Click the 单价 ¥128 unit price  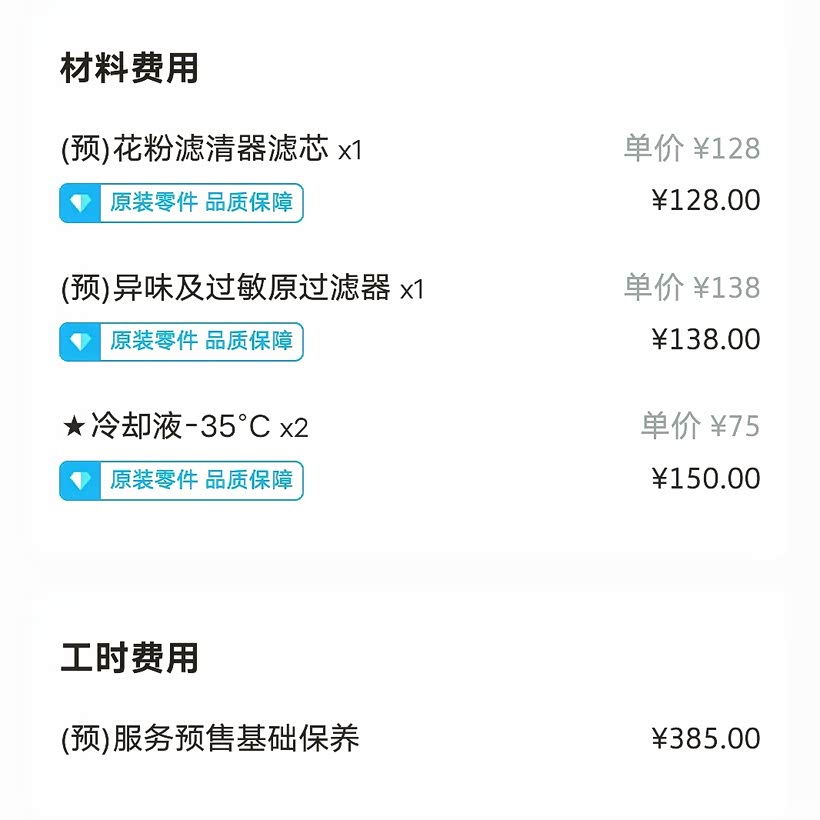click(692, 149)
